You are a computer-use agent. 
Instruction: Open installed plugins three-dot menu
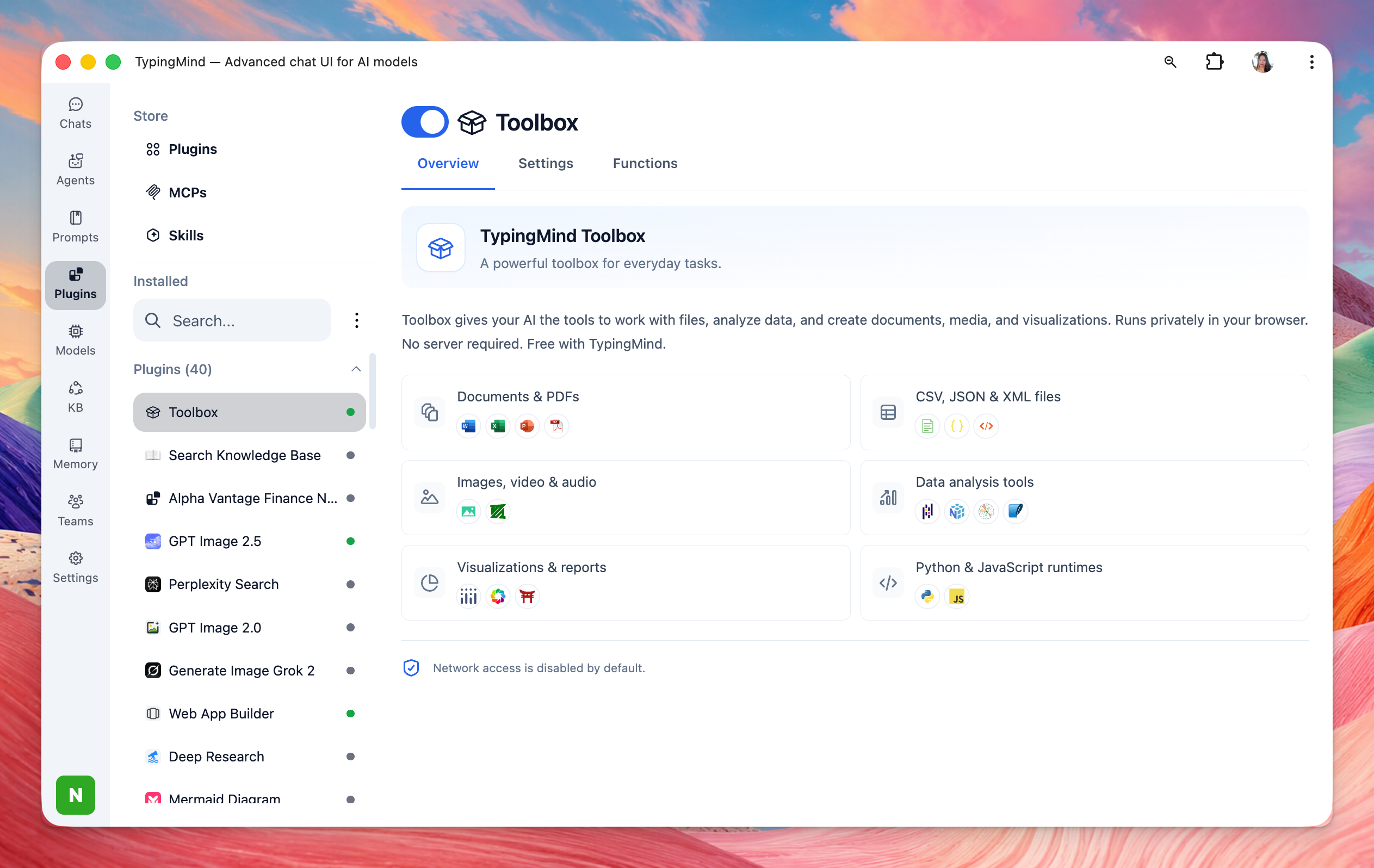[357, 321]
